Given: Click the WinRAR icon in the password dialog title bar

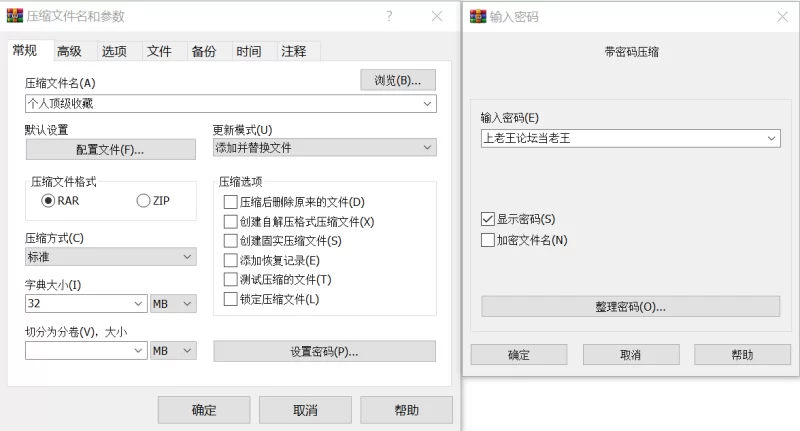Looking at the screenshot, I should (477, 16).
